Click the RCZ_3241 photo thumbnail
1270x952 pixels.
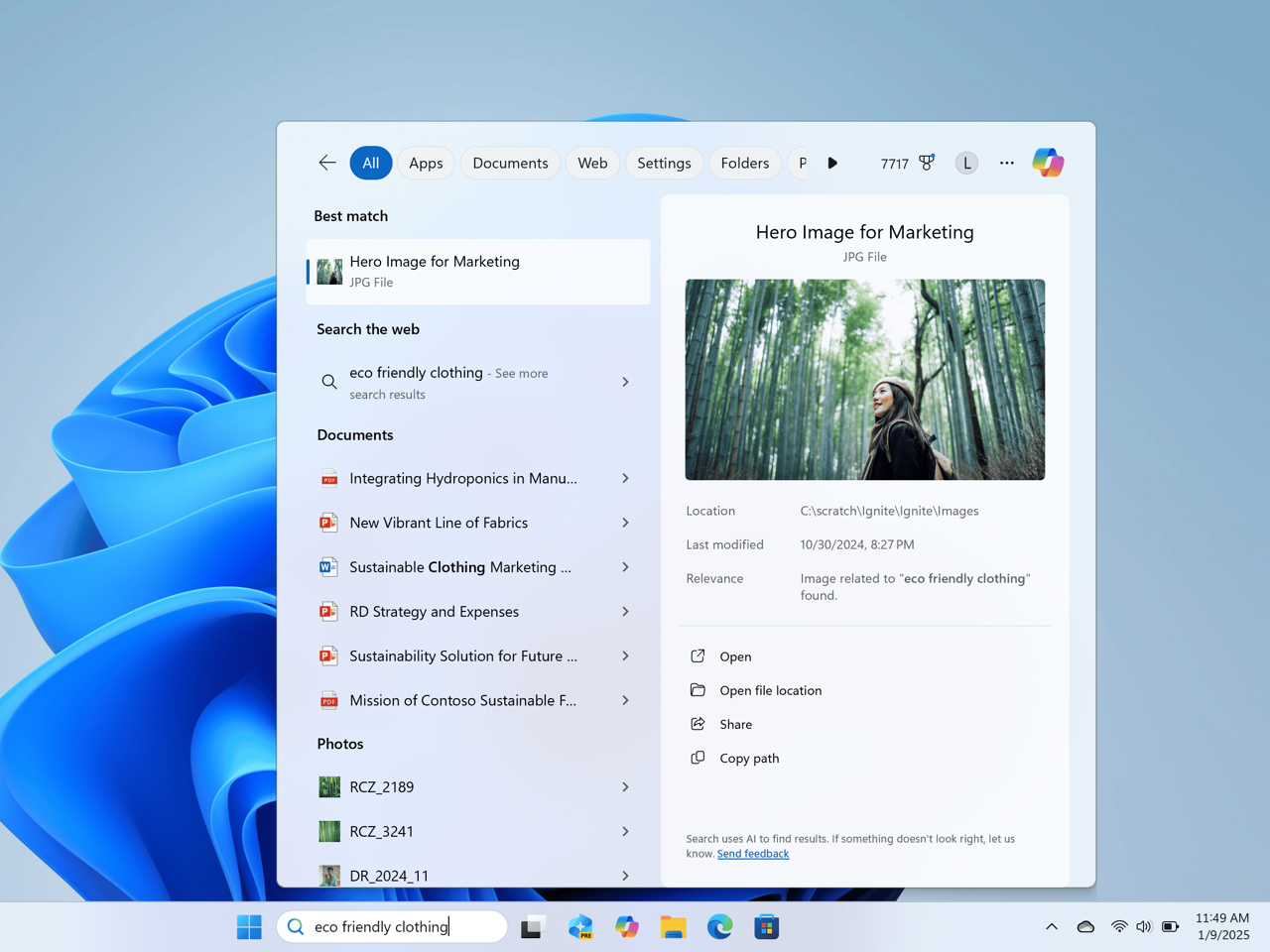[329, 831]
